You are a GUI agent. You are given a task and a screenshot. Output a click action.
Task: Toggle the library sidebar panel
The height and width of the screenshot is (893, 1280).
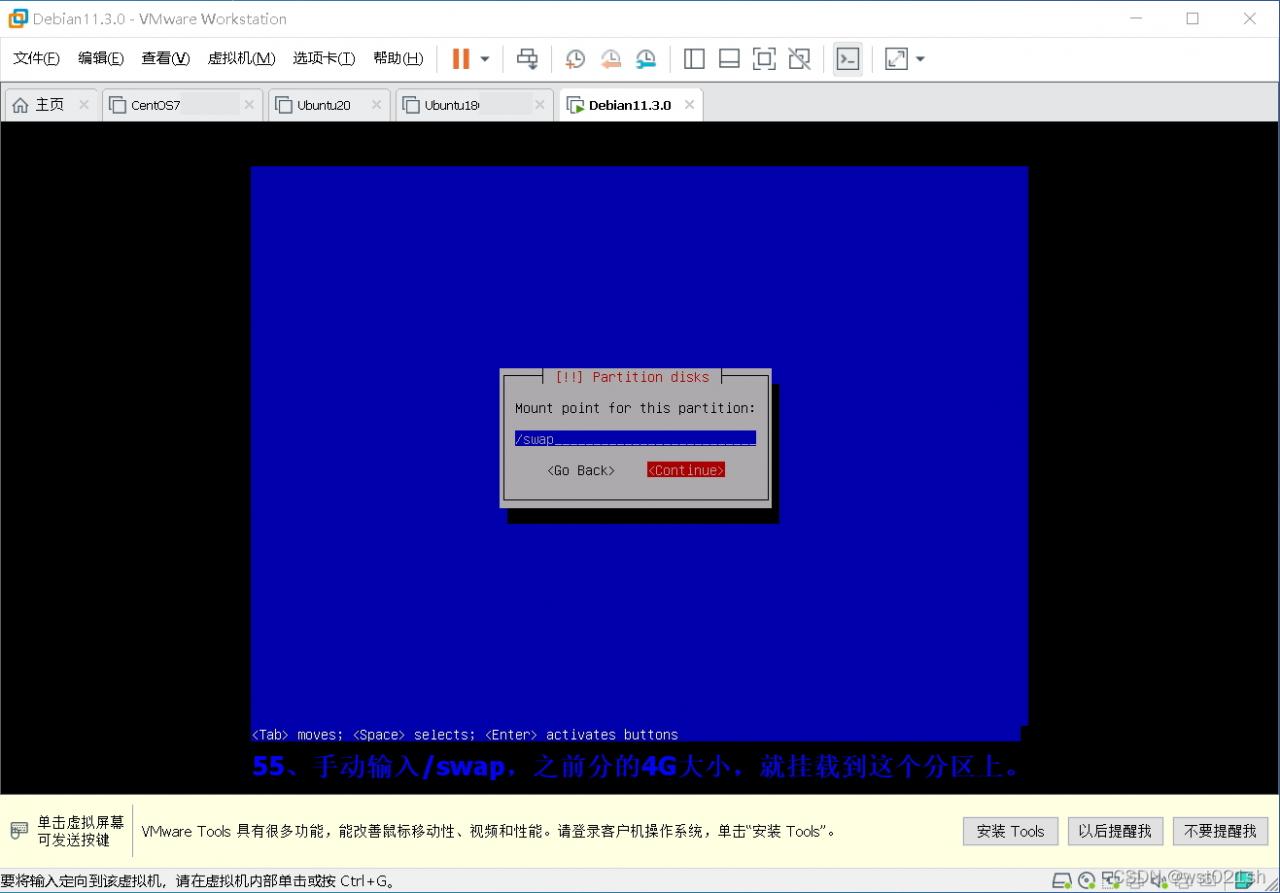tap(694, 59)
